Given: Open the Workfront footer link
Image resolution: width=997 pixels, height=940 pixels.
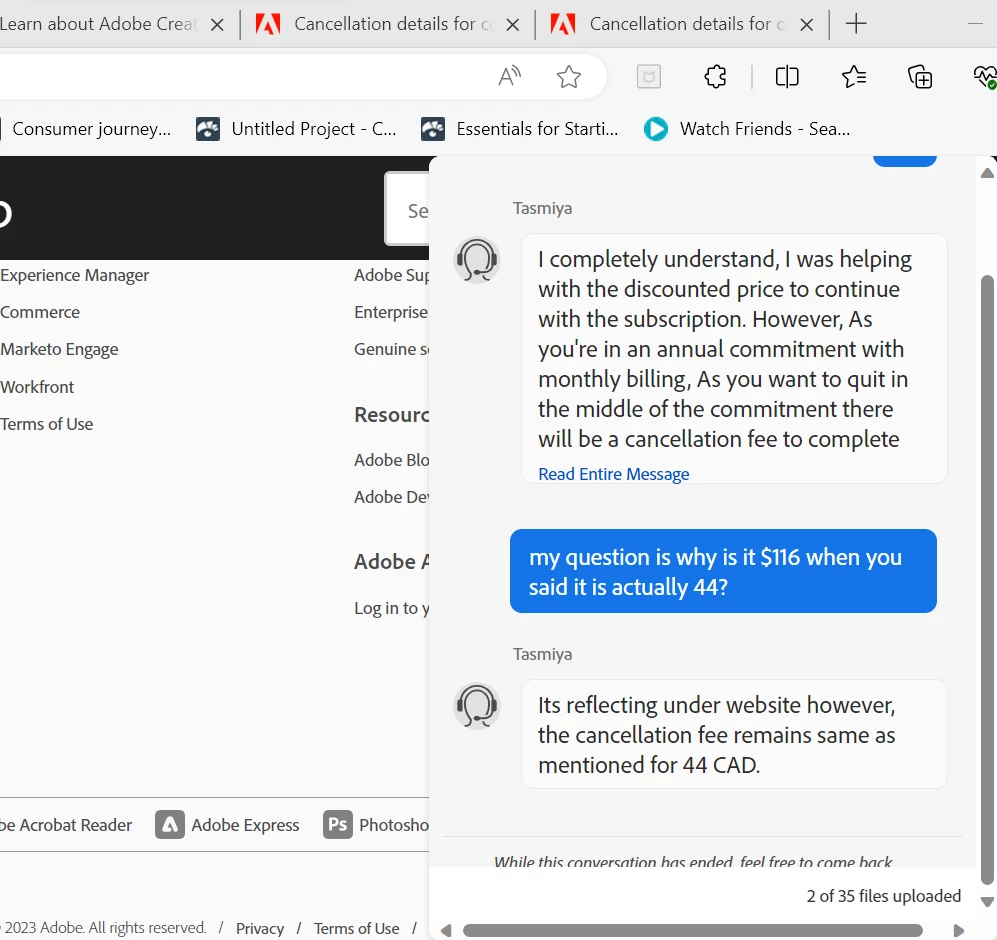Looking at the screenshot, I should coord(37,387).
